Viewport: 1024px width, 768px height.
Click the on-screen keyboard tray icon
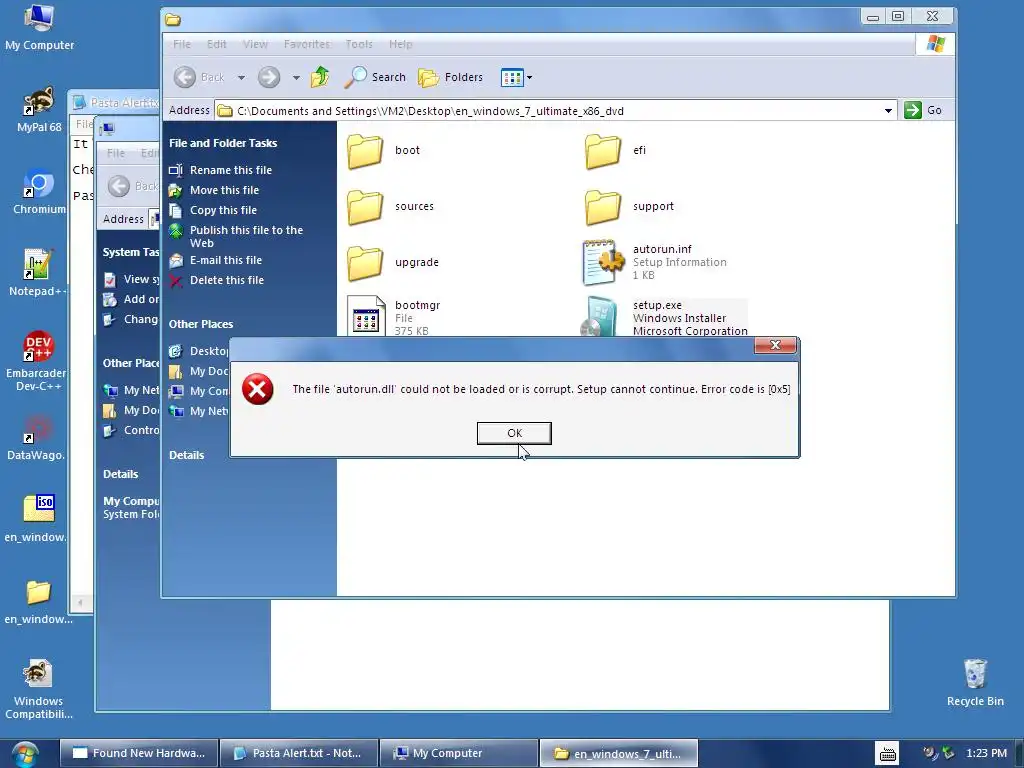[x=888, y=754]
